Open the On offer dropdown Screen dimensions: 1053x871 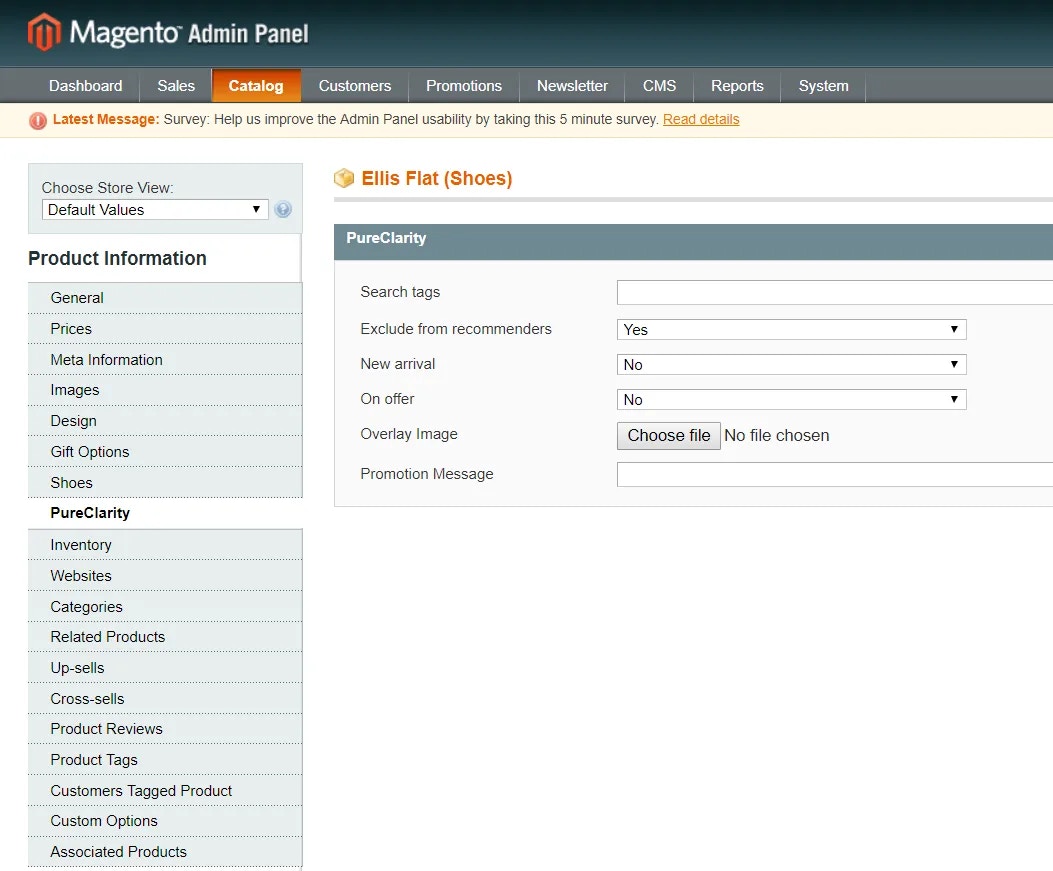pyautogui.click(x=791, y=399)
